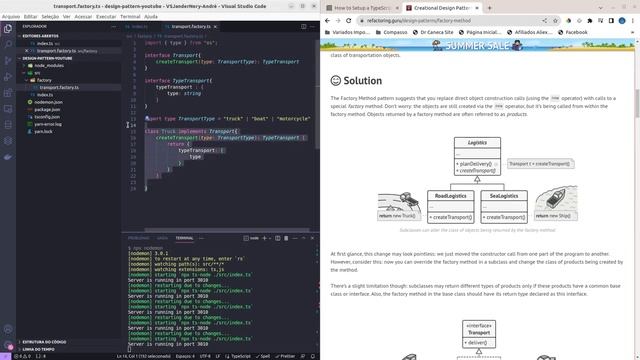The image size is (640, 360).
Task: Open the Extensions view in activity bar
Action: coord(8,93)
